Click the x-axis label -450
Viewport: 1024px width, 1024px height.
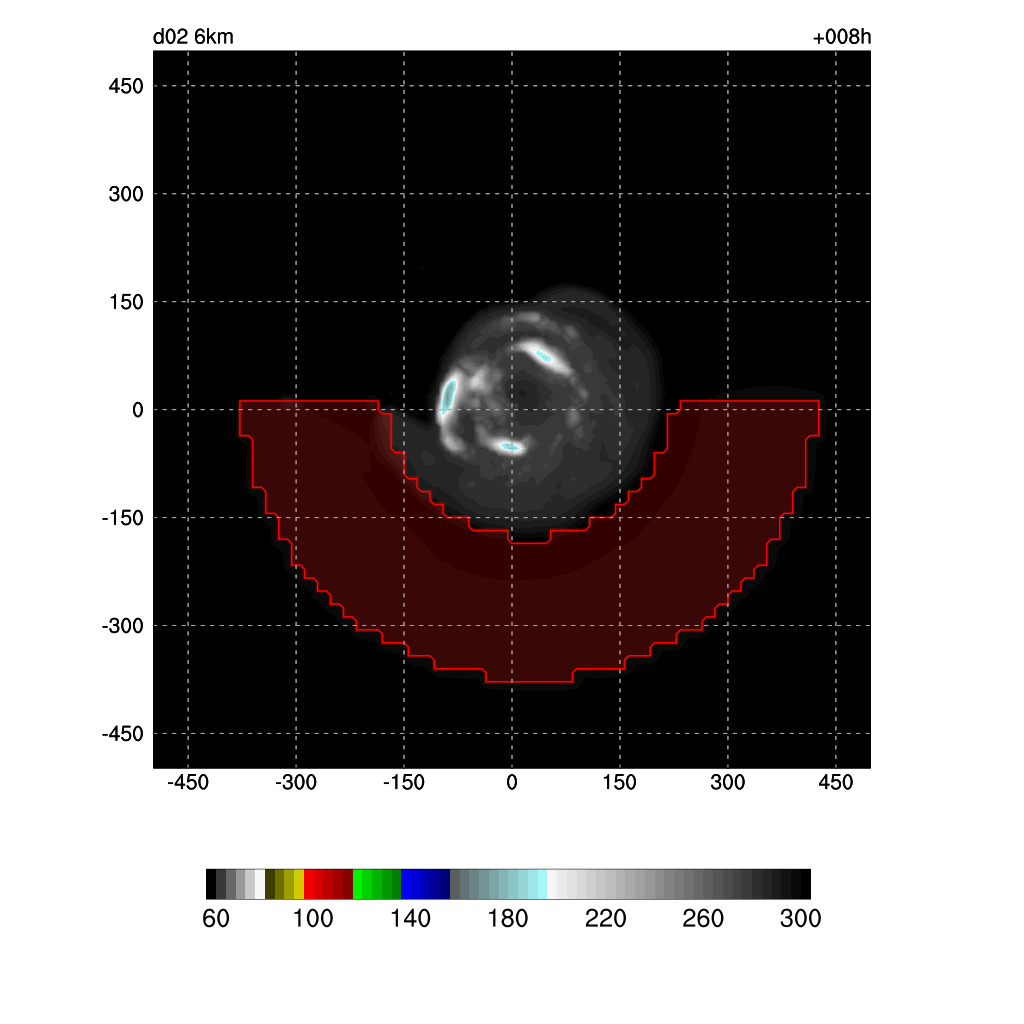[187, 782]
